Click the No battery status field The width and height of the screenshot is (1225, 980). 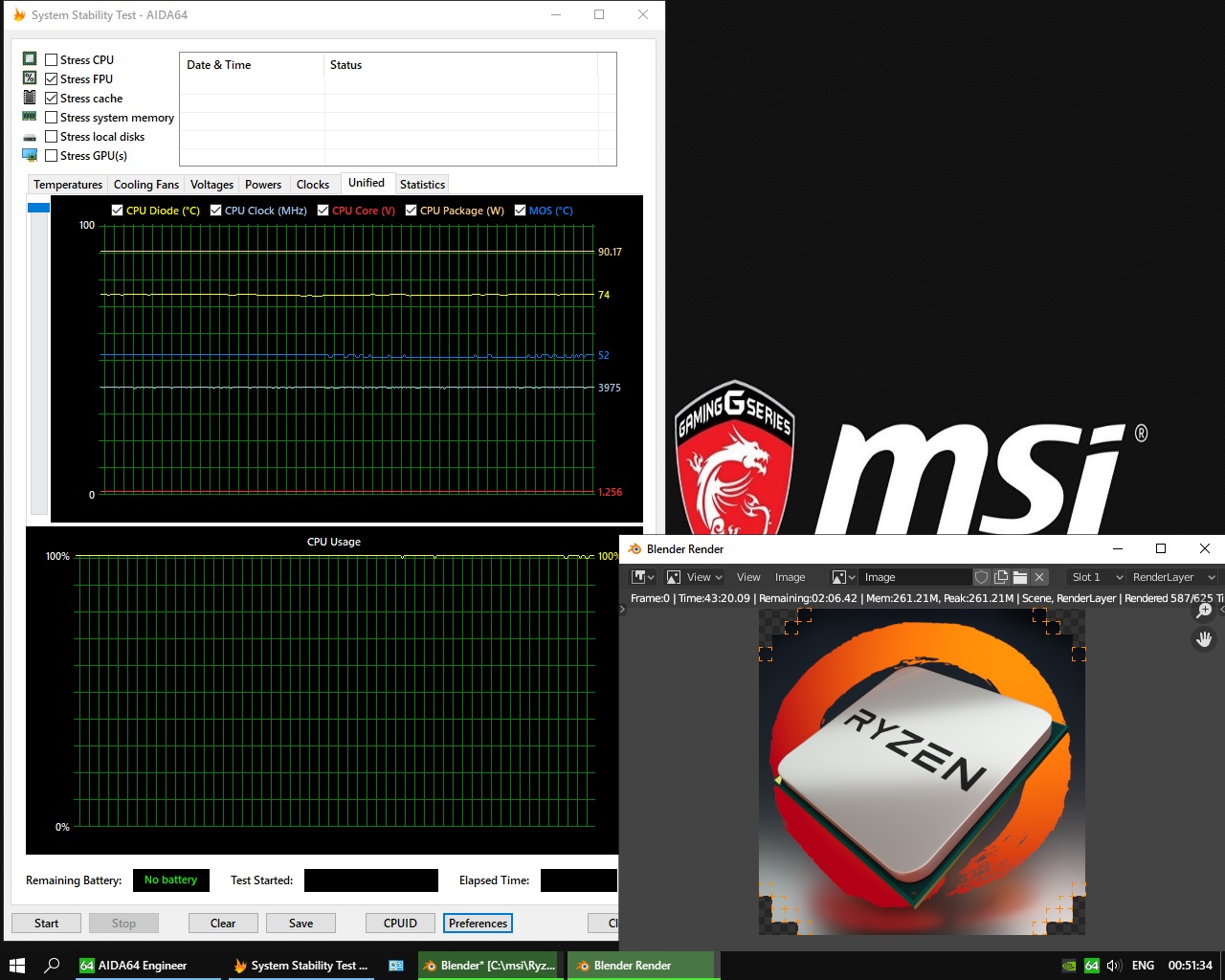click(170, 880)
